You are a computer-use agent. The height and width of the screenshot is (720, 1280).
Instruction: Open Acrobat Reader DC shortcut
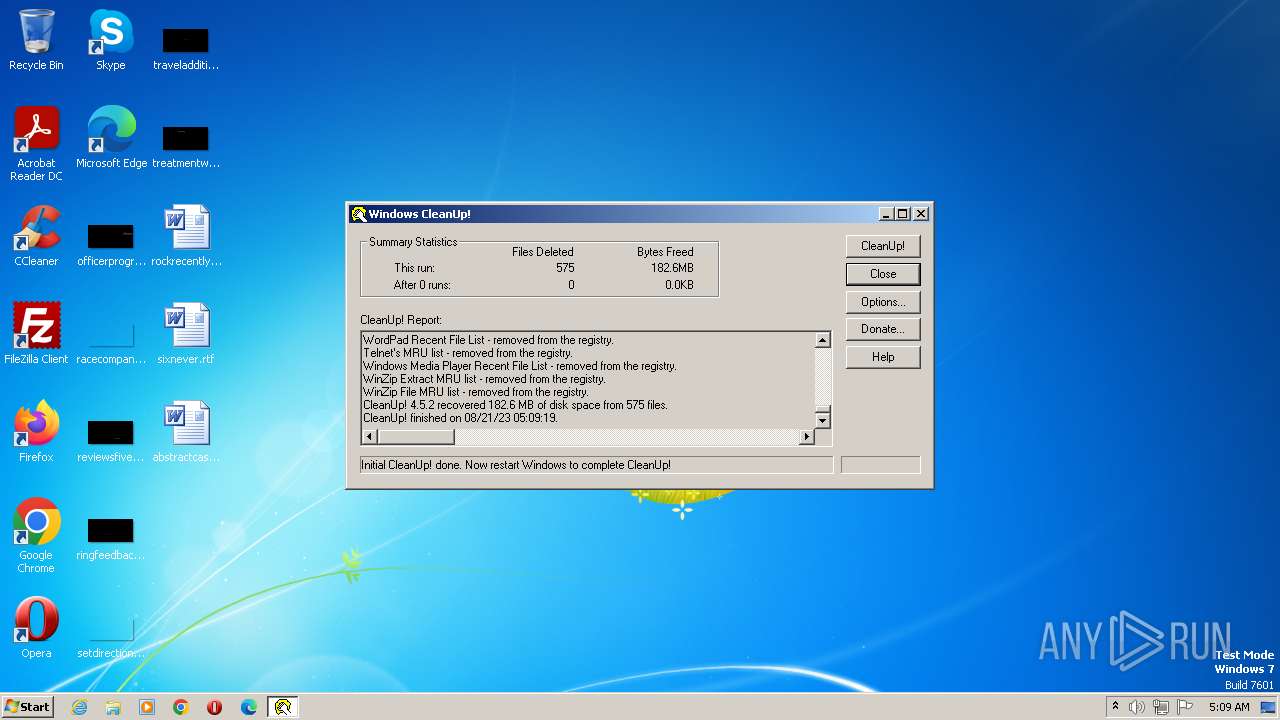coord(36,143)
